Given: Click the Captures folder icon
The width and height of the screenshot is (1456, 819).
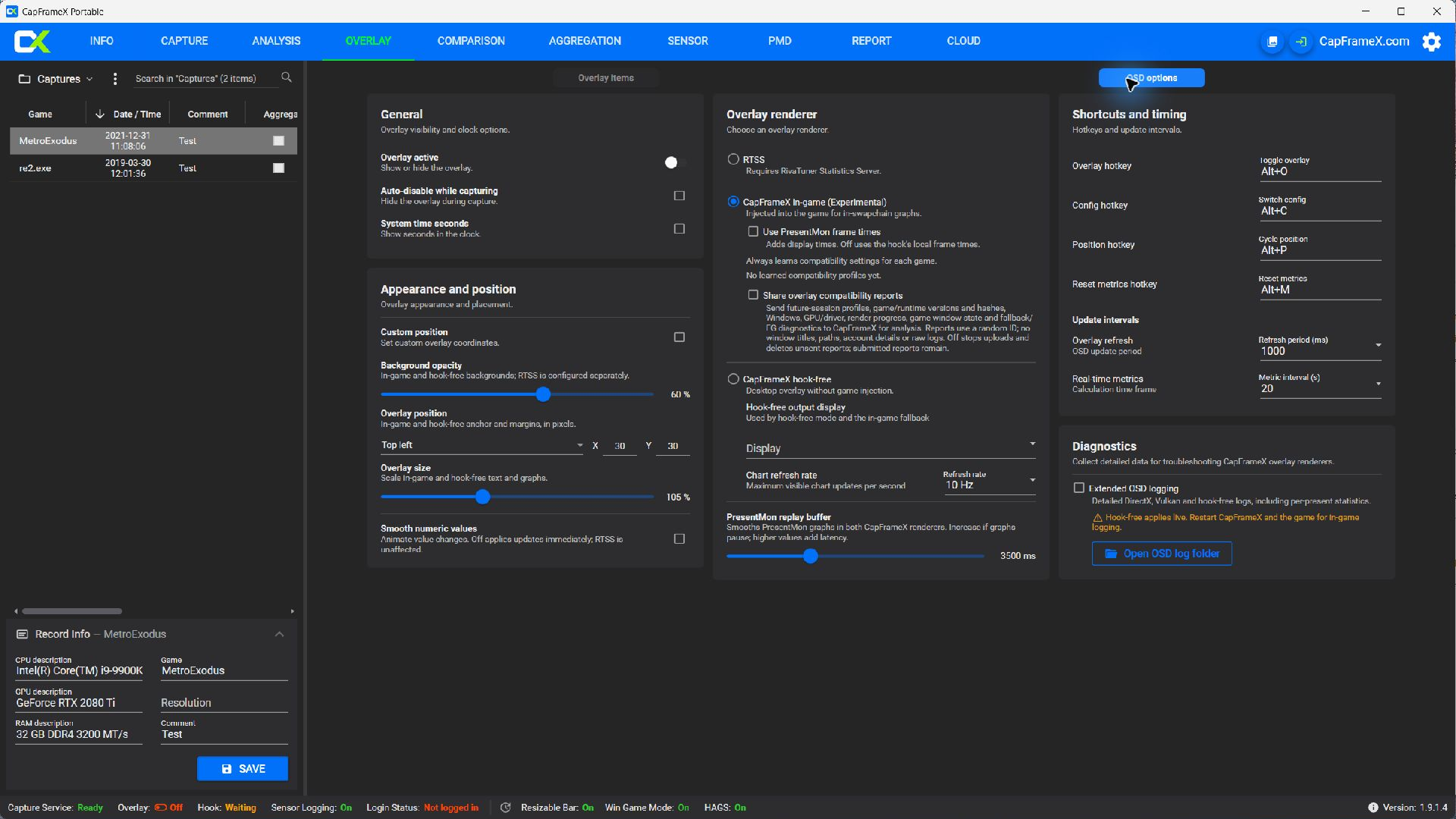Looking at the screenshot, I should [x=24, y=79].
